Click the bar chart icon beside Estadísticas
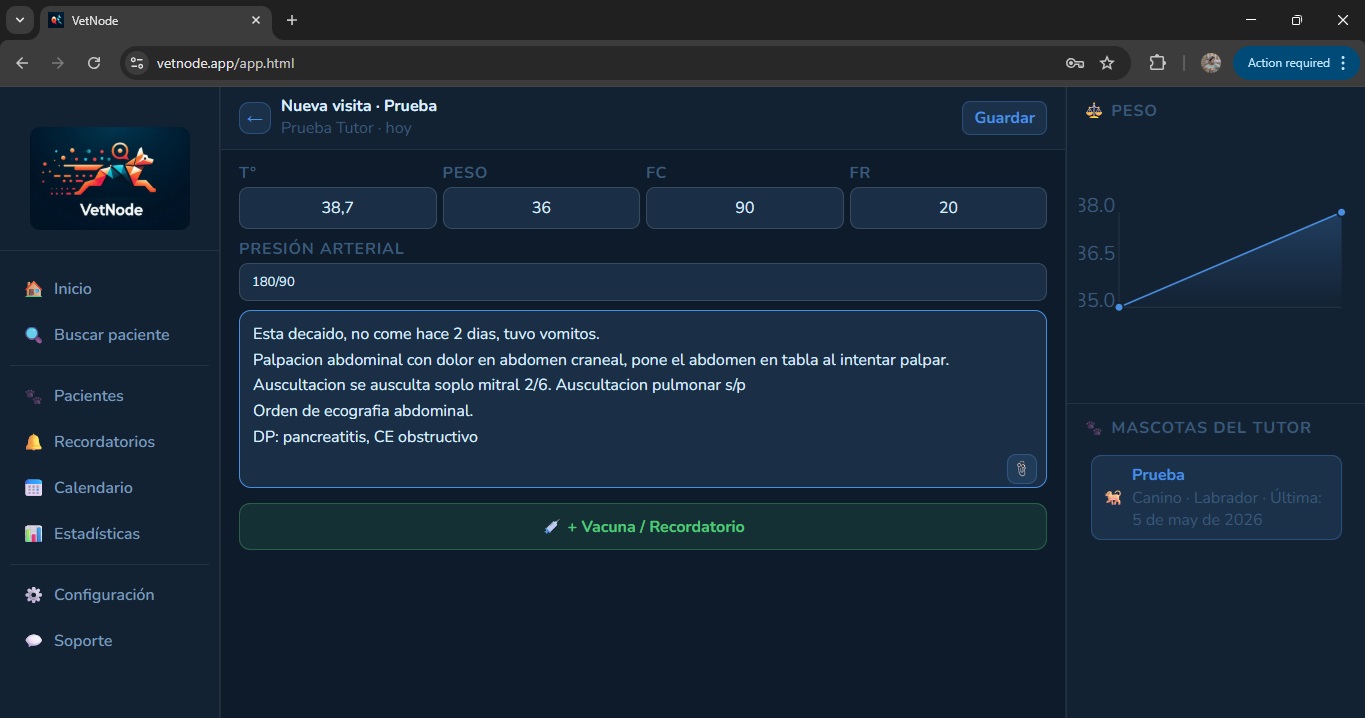This screenshot has height=718, width=1365. pos(34,534)
